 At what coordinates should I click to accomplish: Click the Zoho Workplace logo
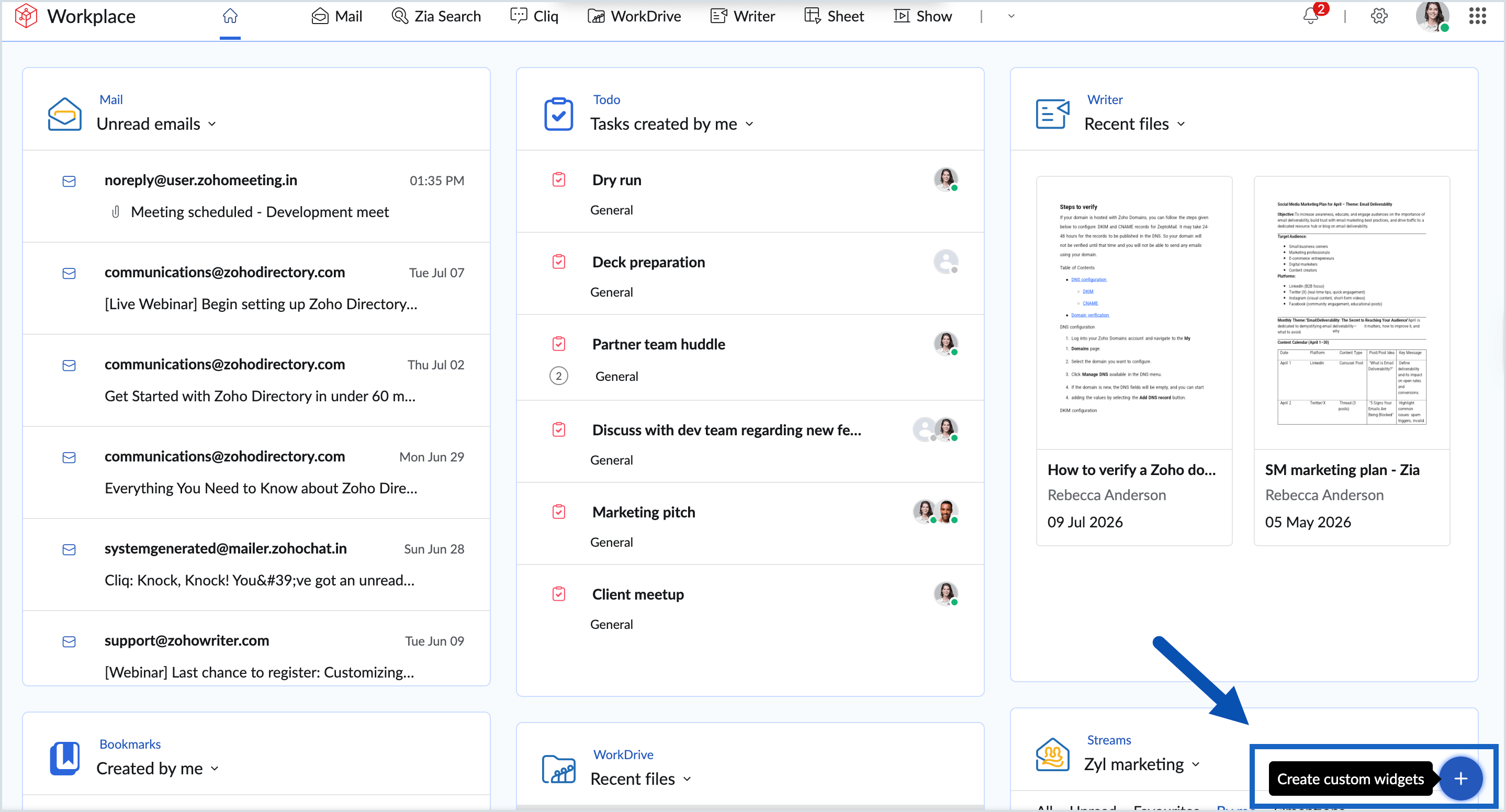26,16
